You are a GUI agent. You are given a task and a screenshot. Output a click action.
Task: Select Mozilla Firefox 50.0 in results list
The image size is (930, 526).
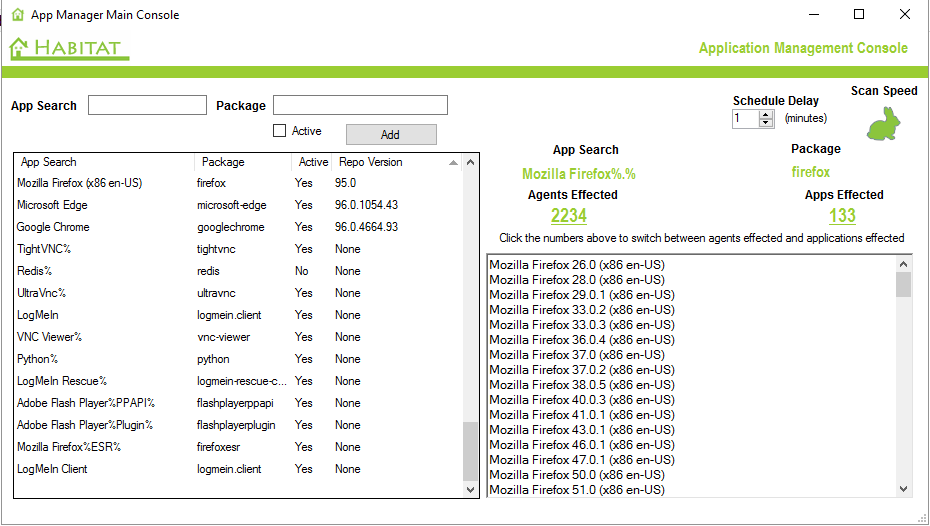(x=576, y=475)
